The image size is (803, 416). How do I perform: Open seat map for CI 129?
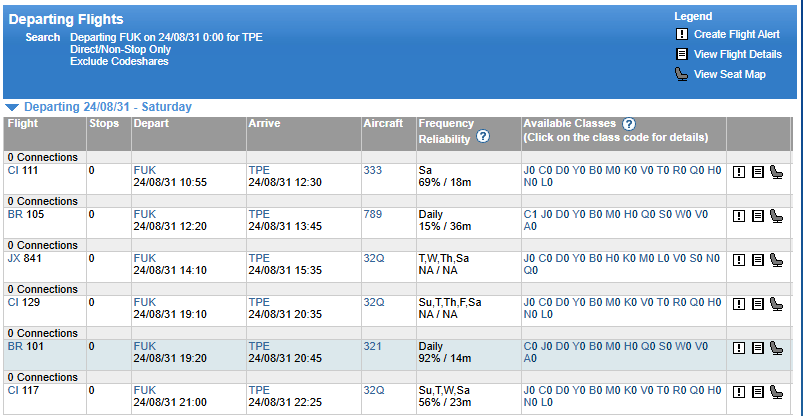click(x=776, y=304)
